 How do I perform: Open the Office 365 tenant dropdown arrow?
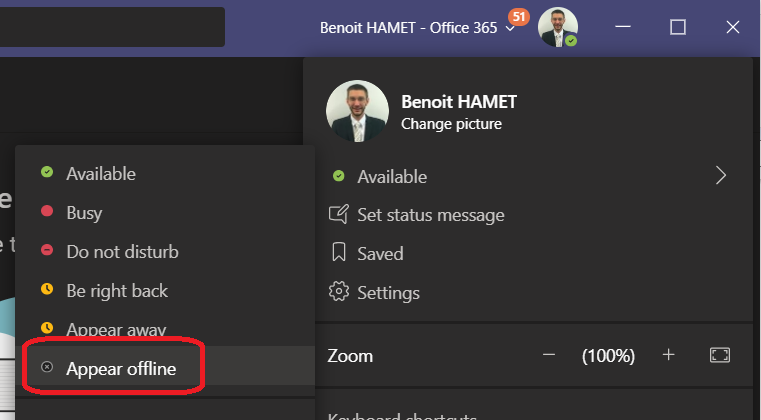click(x=511, y=28)
